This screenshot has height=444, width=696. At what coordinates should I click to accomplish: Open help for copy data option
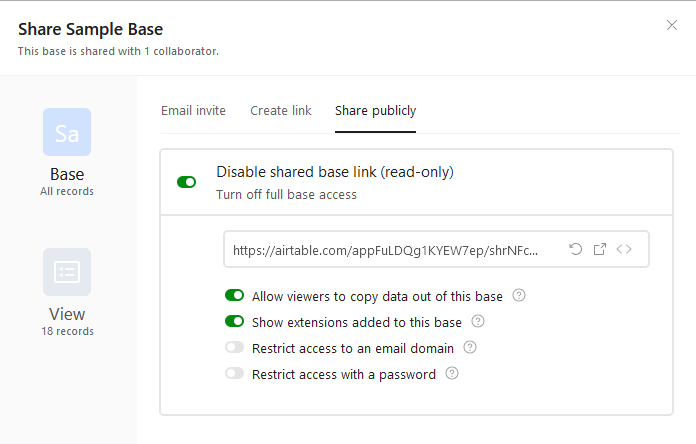(519, 295)
